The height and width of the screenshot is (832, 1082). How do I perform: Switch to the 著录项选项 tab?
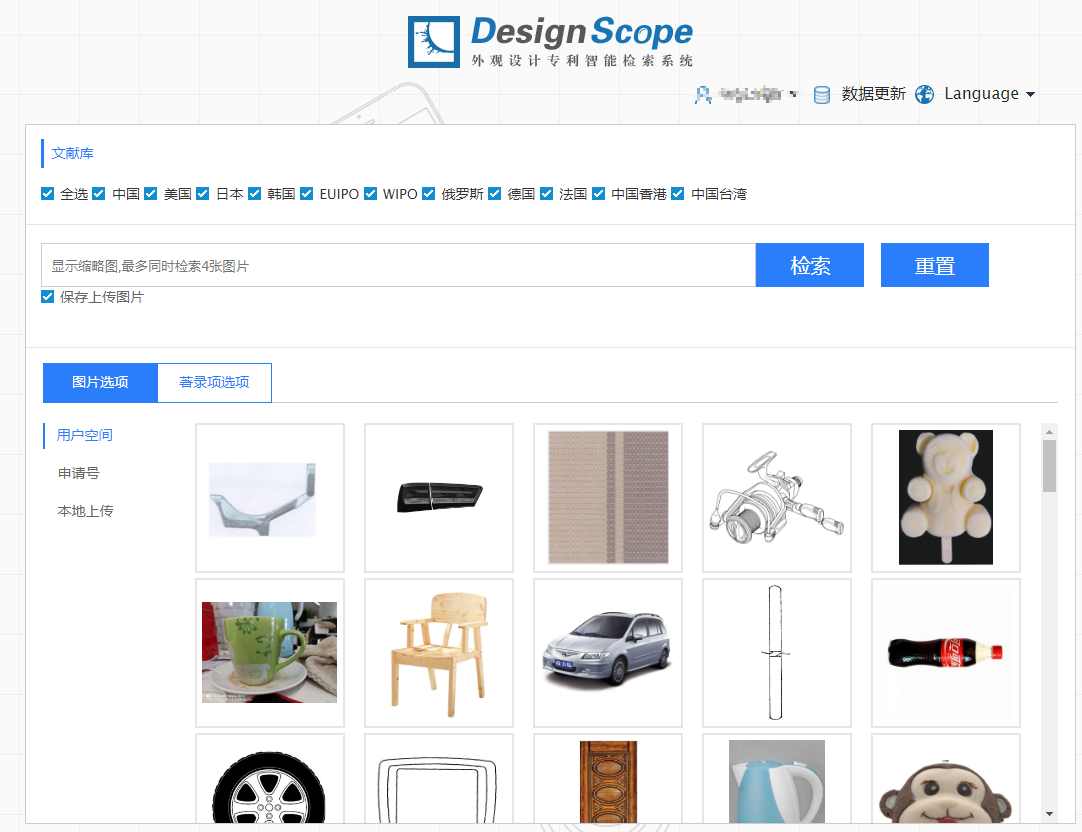click(214, 382)
